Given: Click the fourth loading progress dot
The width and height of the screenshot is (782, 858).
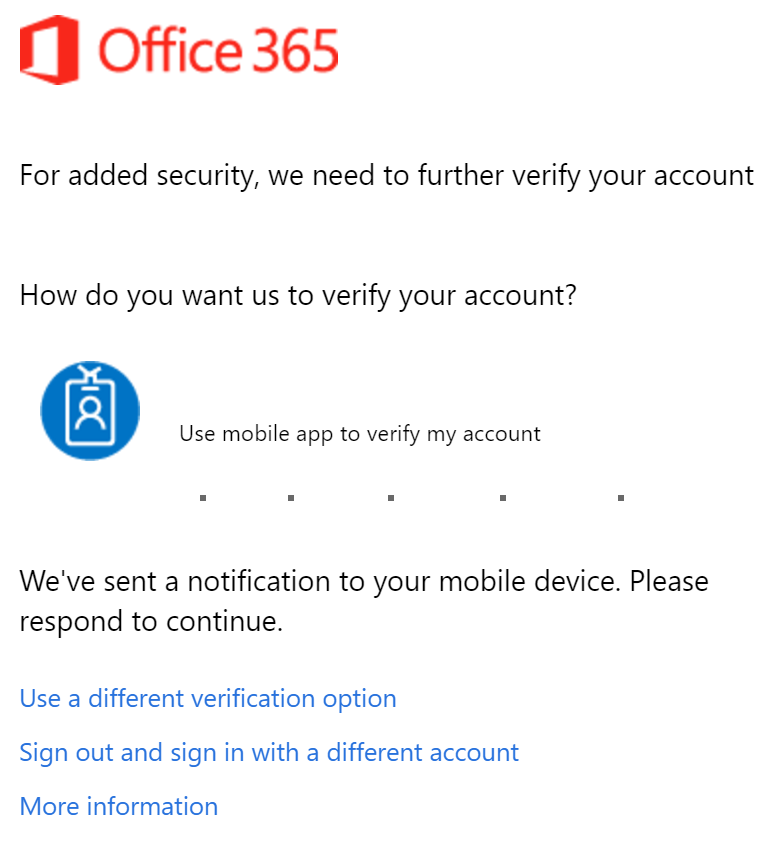Looking at the screenshot, I should (x=502, y=497).
